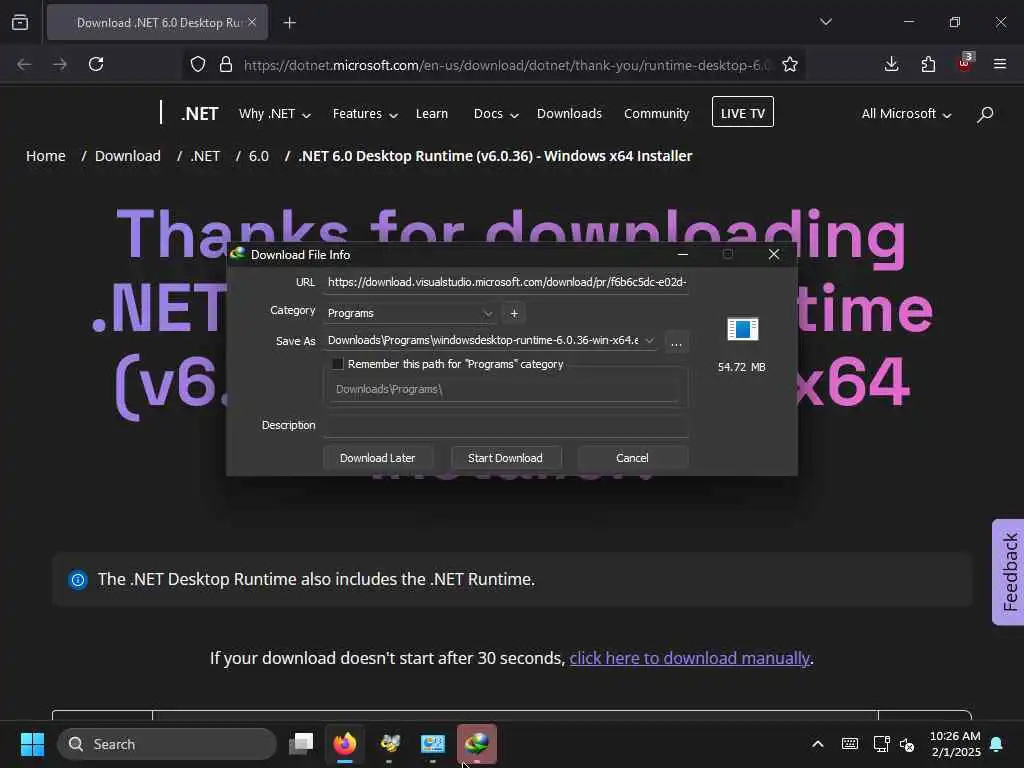Viewport: 1024px width, 768px height.
Task: Expand the All Microsoft menu
Action: pos(906,114)
